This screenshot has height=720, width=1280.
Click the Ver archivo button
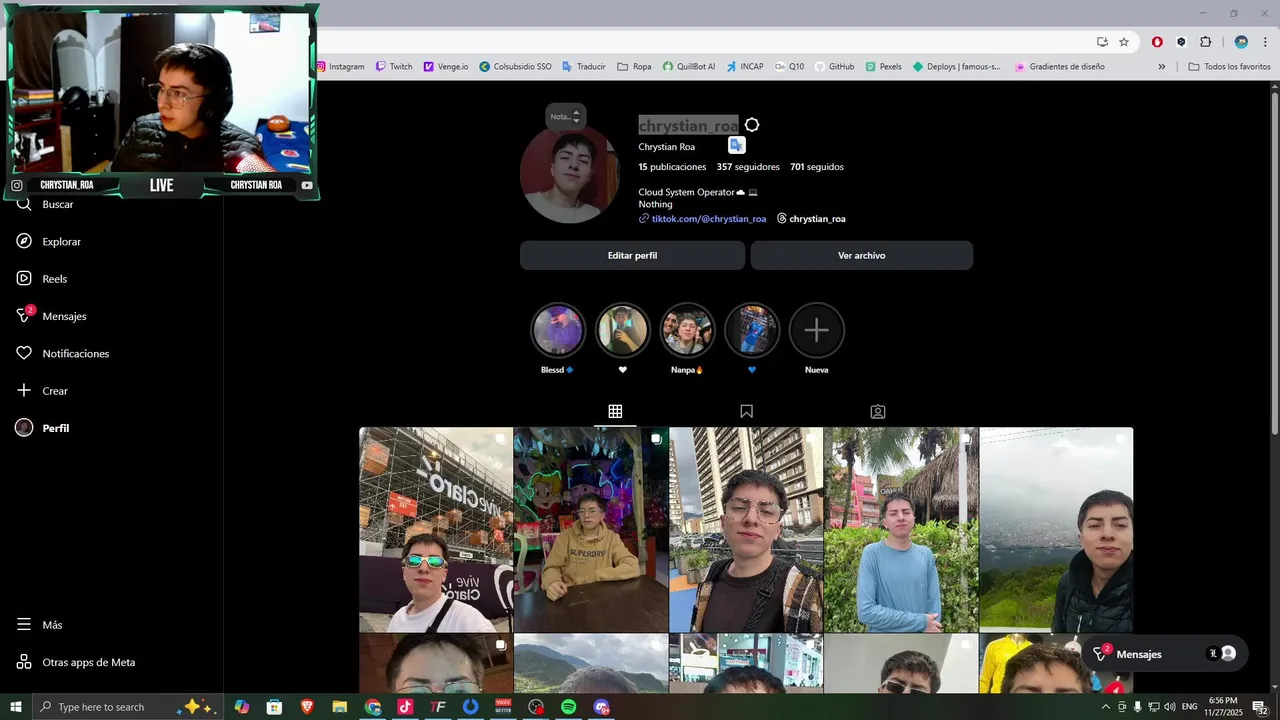pos(862,255)
